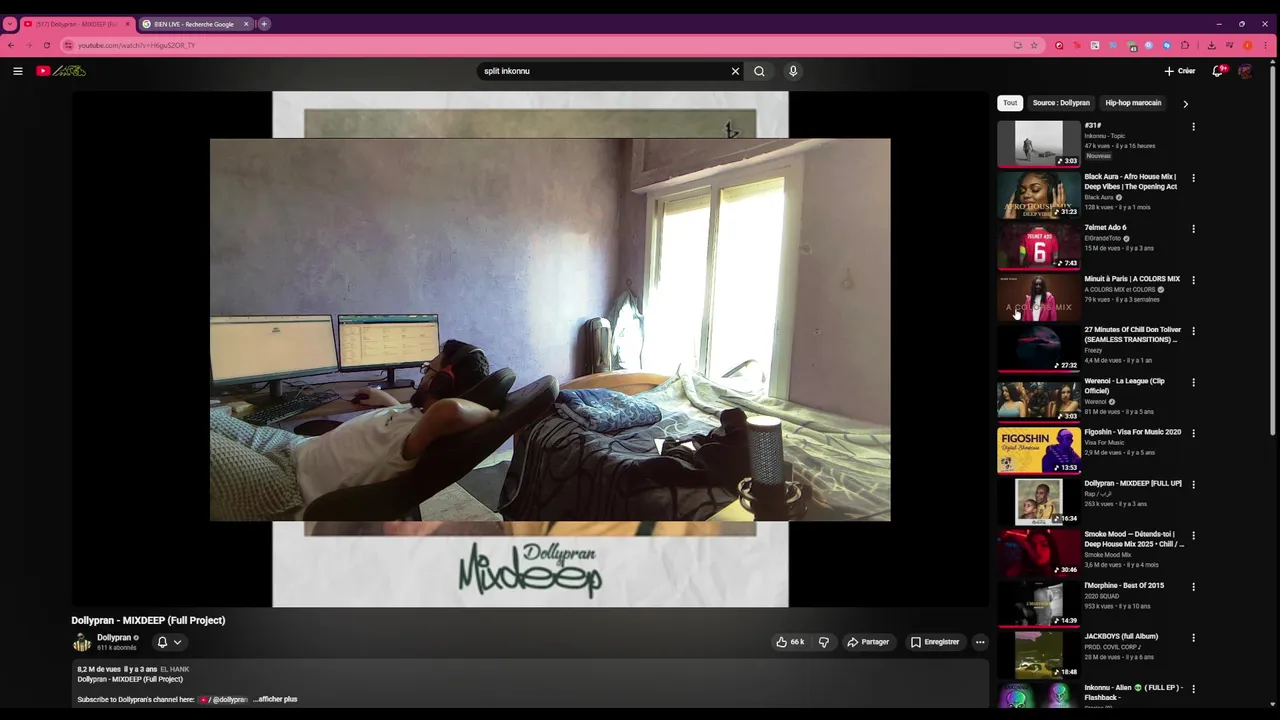Screen dimensions: 1280x720
Task: Open Chrome downloads icon
Action: point(1211,45)
